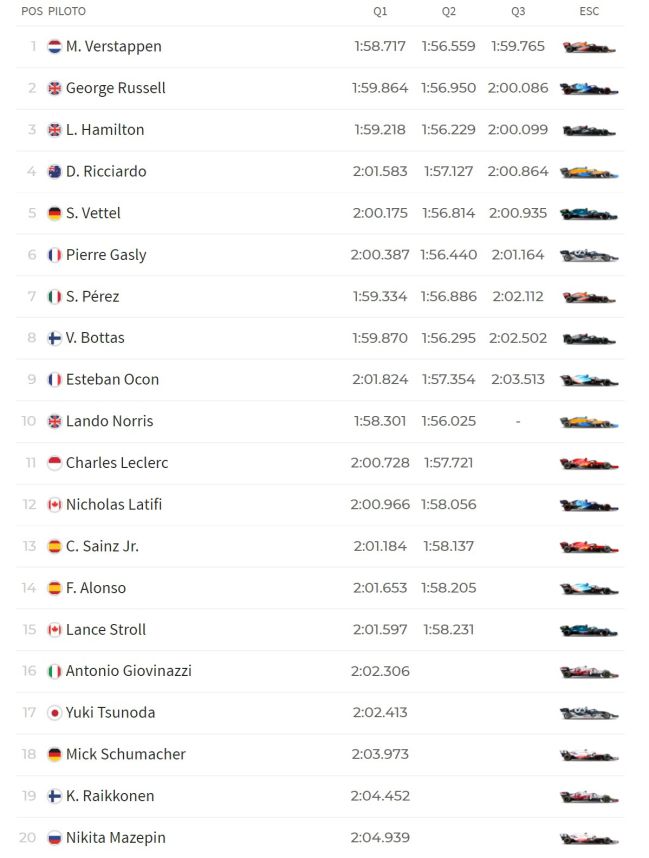
Task: Click the Spanish flag beside F. Alonso
Action: (x=55, y=588)
